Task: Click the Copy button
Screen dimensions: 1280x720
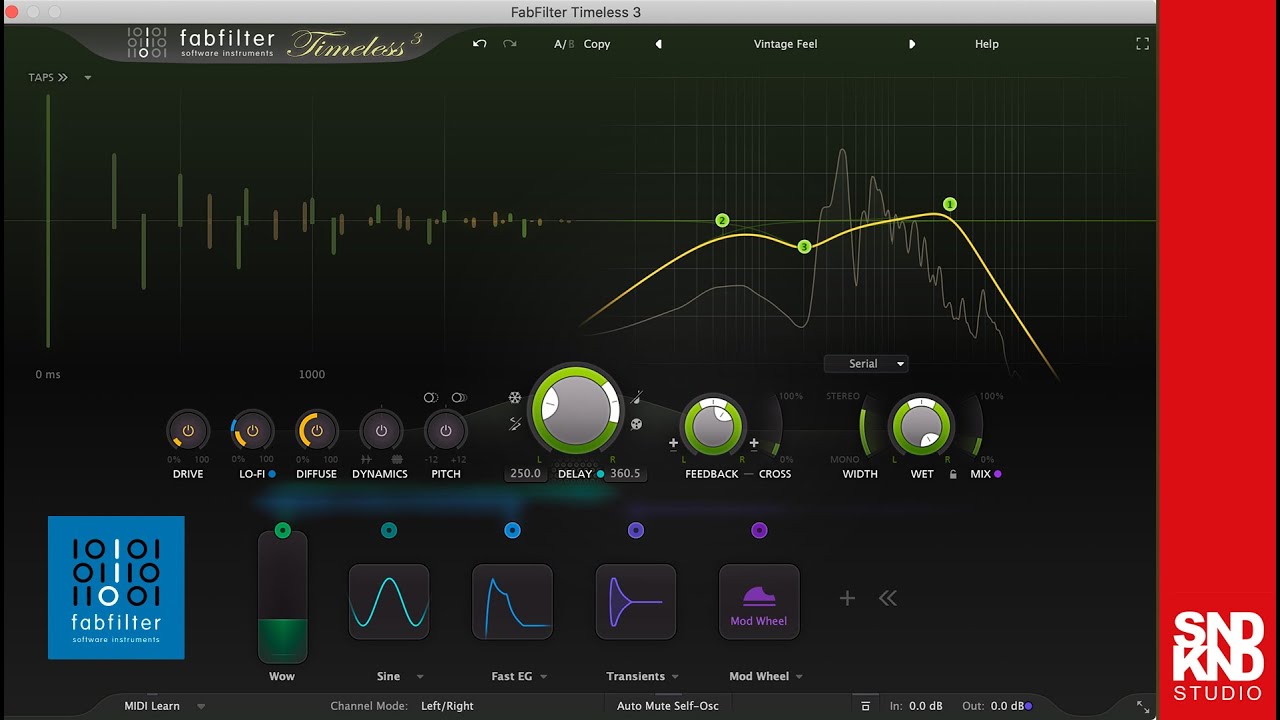Action: coord(597,44)
